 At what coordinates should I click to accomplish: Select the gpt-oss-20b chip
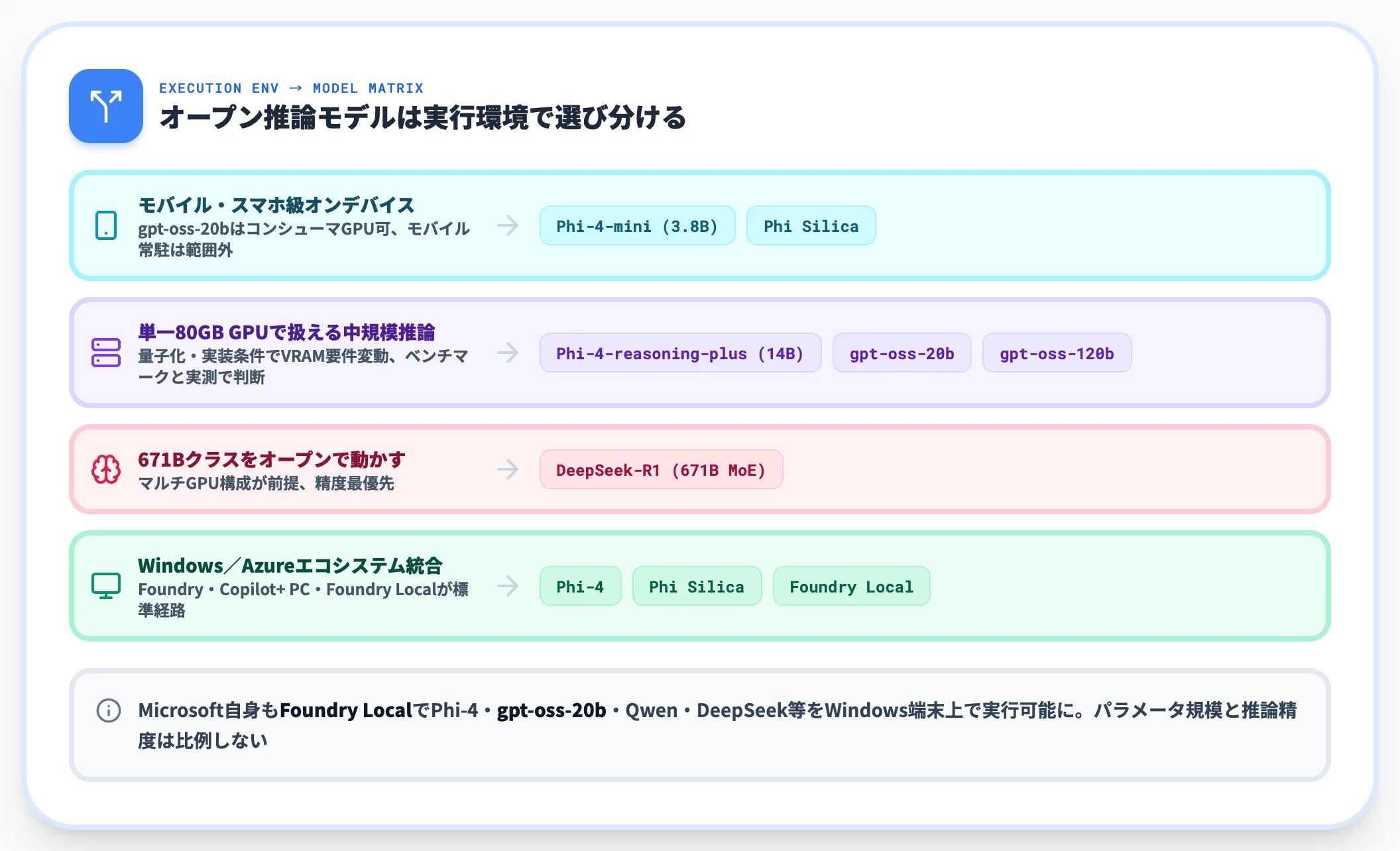click(x=902, y=353)
